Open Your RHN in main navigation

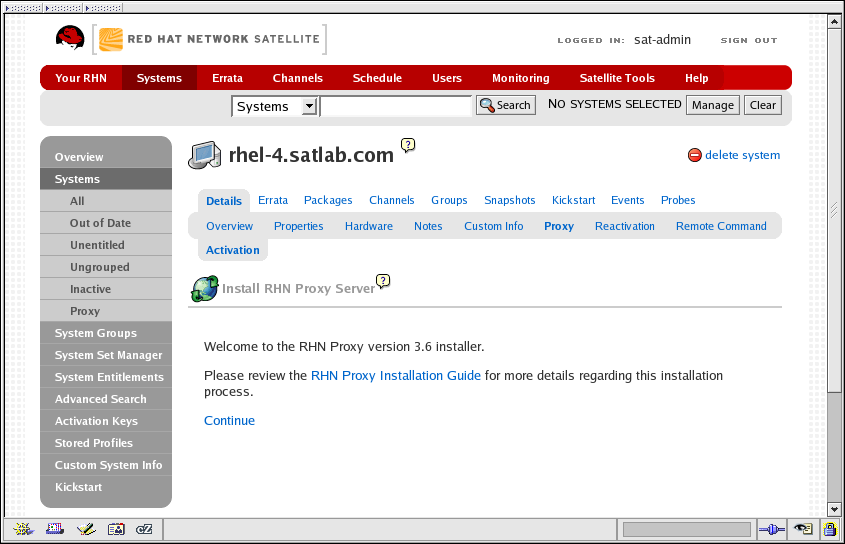[x=81, y=78]
